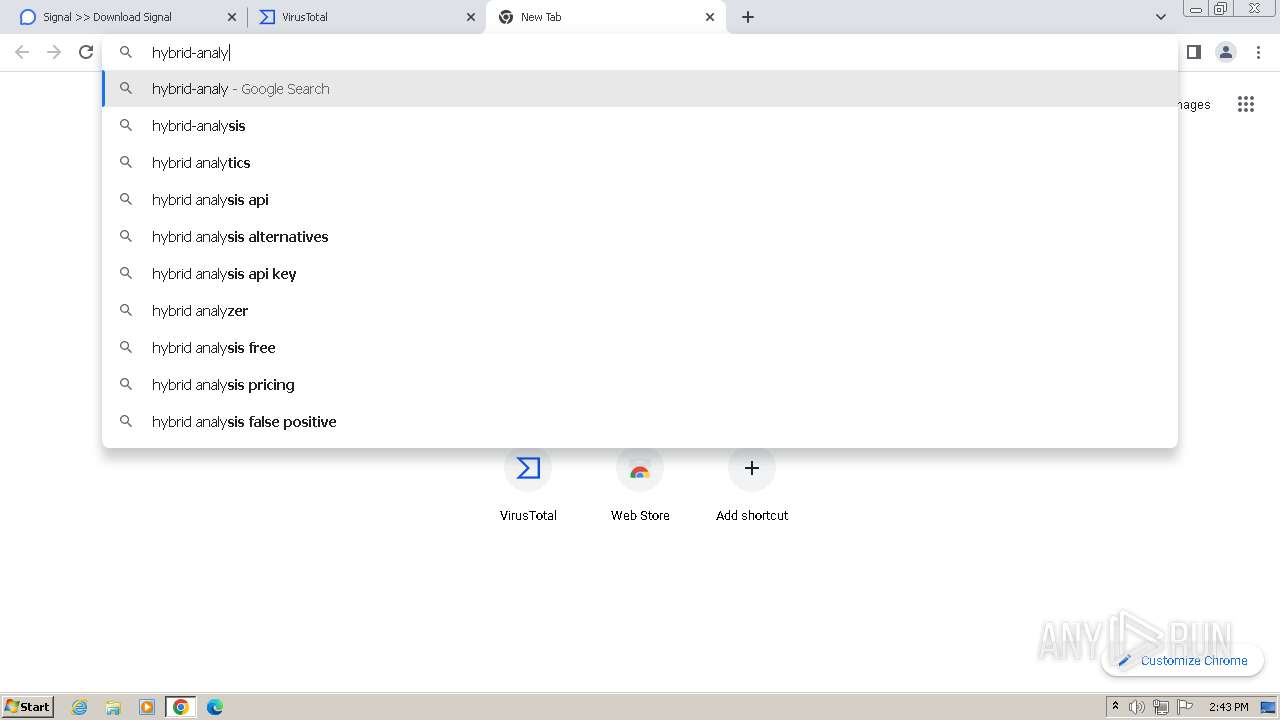Pick 'hybrid analysis alternatives' suggestion
Viewport: 1280px width, 720px height.
pos(640,237)
